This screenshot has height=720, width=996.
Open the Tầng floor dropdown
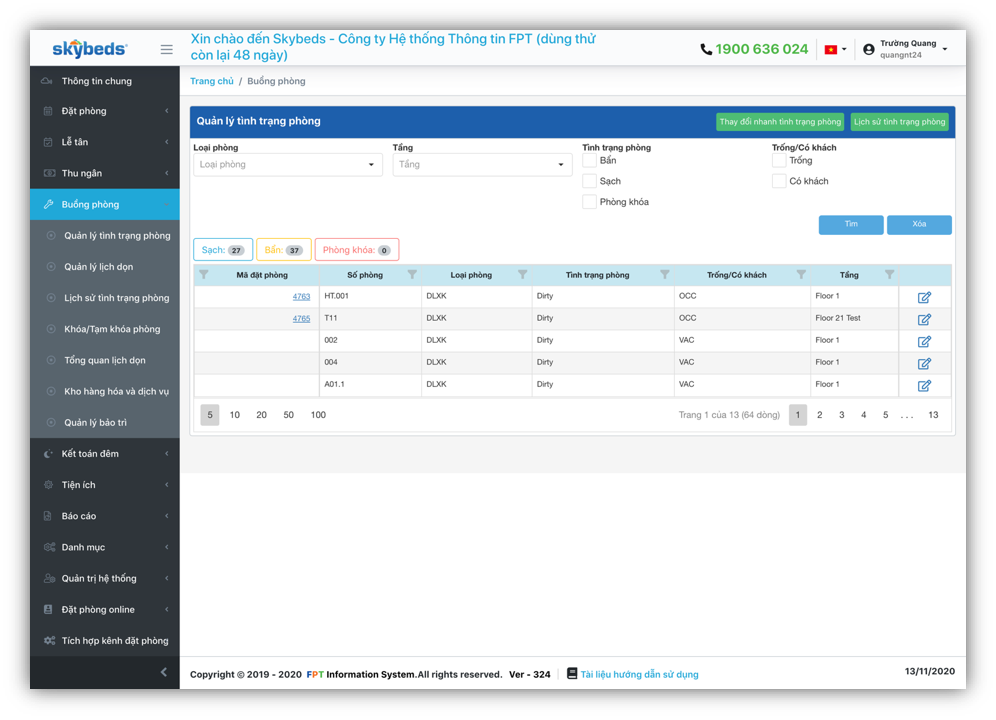(482, 165)
